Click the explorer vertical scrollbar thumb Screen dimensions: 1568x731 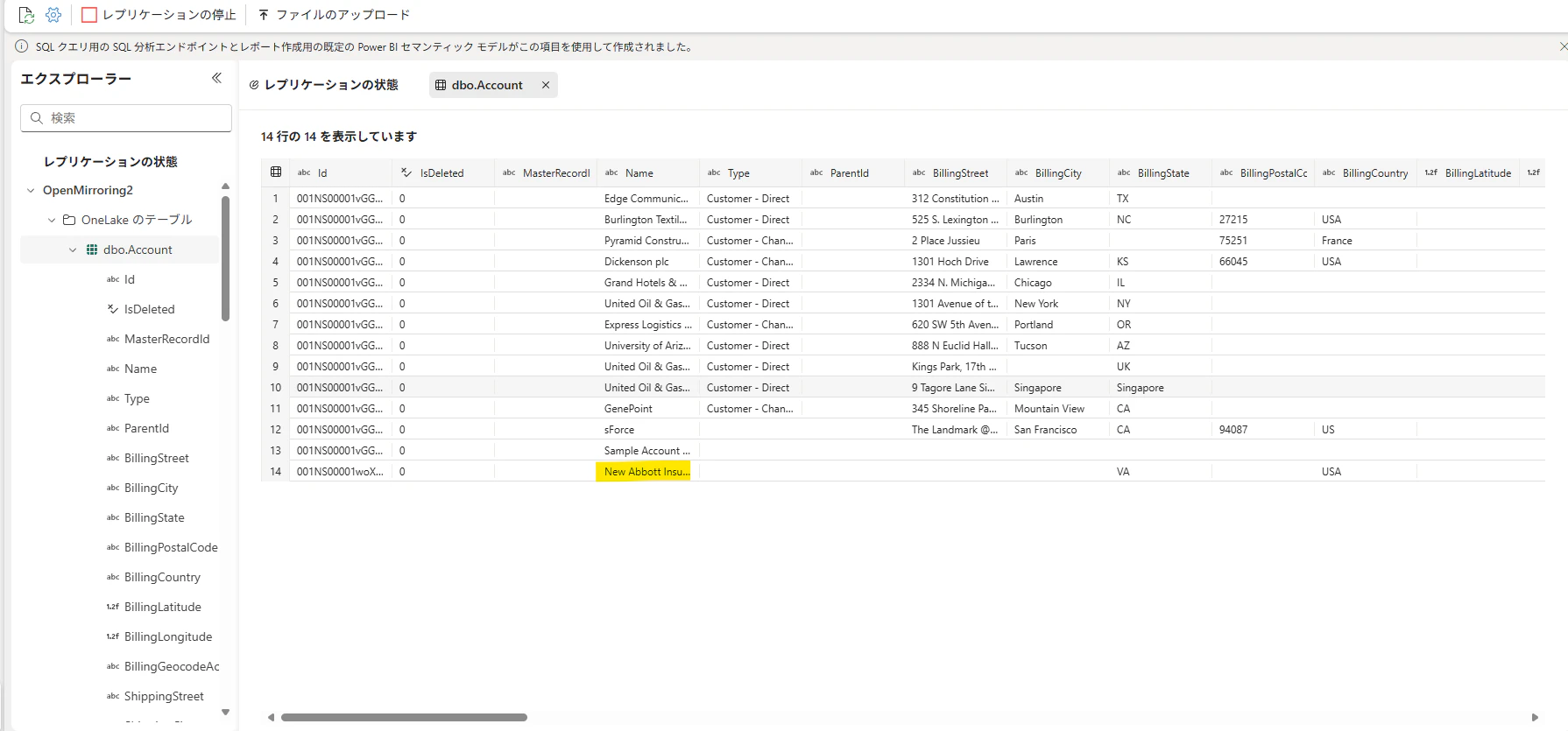225,258
